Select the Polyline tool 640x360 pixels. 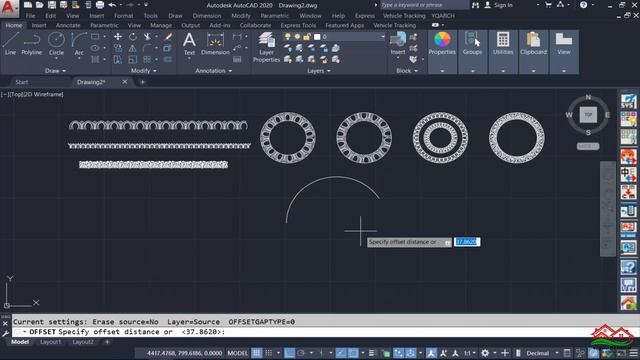coord(31,44)
